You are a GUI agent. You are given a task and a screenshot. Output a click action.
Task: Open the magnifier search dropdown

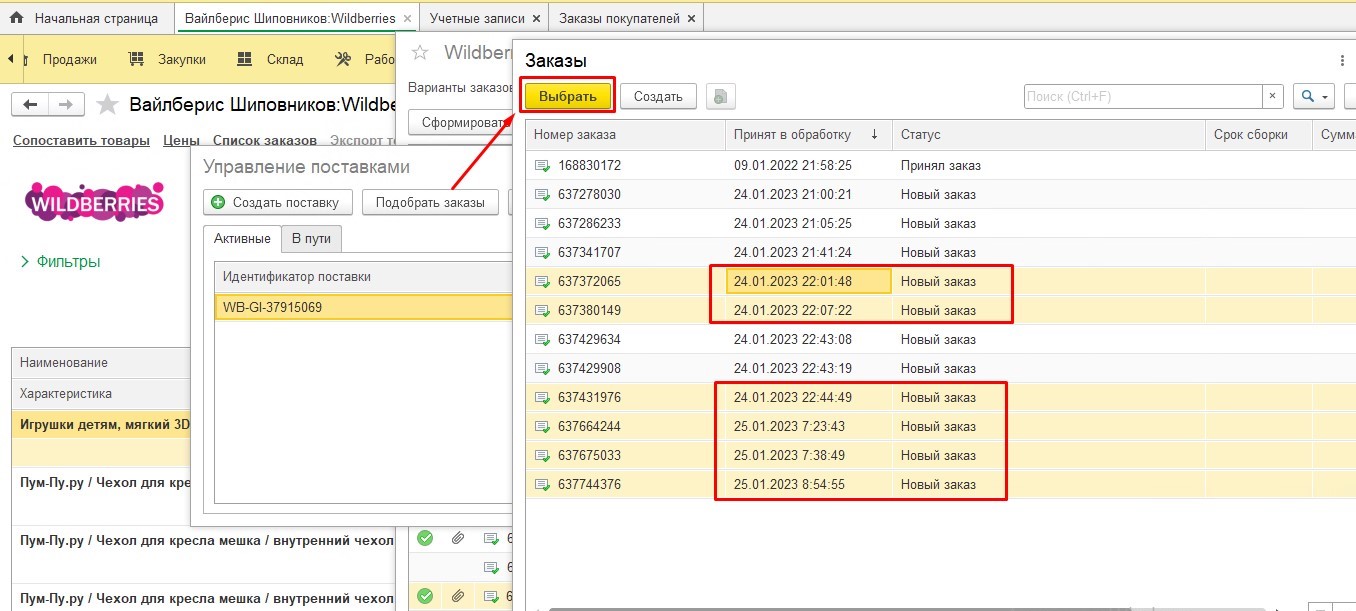tap(1314, 97)
